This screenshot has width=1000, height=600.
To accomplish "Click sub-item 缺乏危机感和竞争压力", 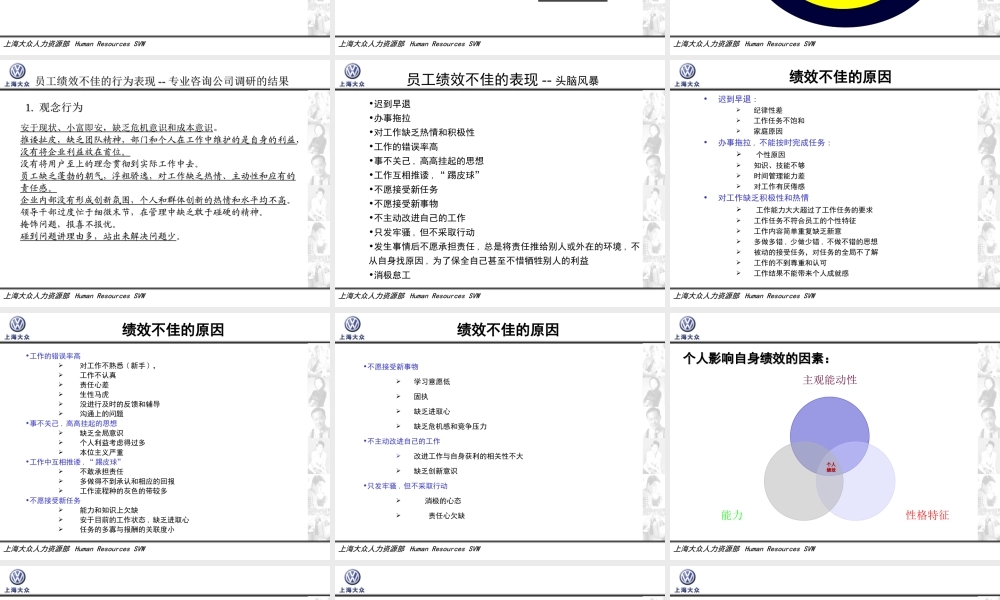I will 450,426.
